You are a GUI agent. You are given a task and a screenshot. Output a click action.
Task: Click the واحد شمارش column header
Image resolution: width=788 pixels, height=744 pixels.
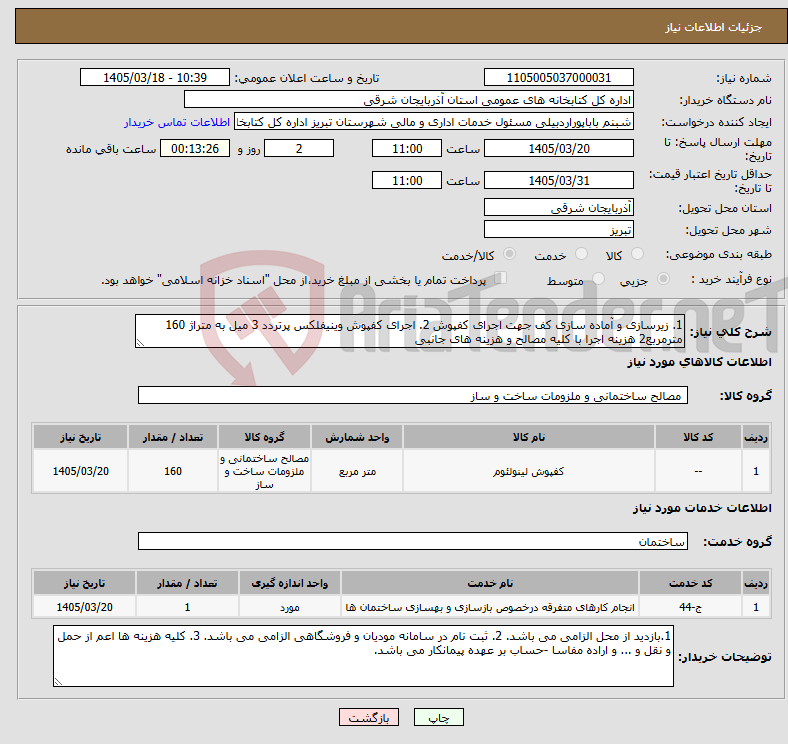point(357,437)
